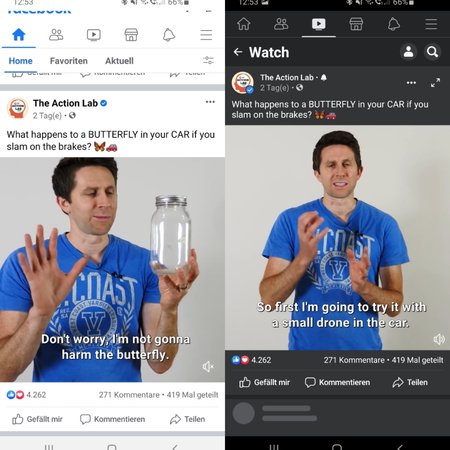Go back using arrow beside Watch title
This screenshot has width=450, height=450.
[238, 52]
